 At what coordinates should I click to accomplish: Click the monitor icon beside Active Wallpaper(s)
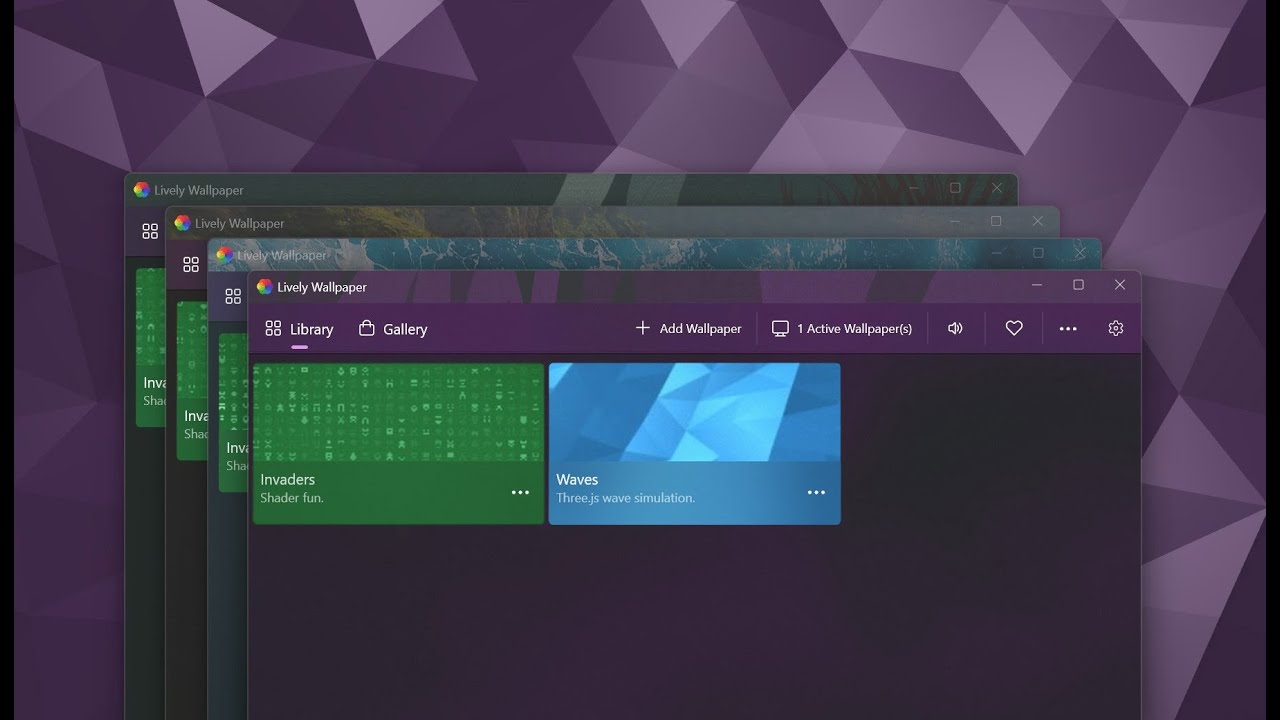(x=780, y=328)
